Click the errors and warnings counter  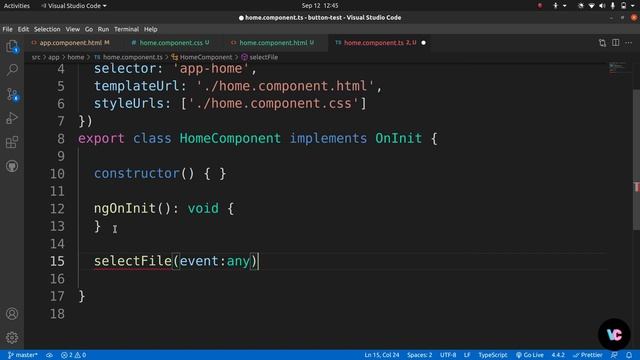pyautogui.click(x=73, y=355)
